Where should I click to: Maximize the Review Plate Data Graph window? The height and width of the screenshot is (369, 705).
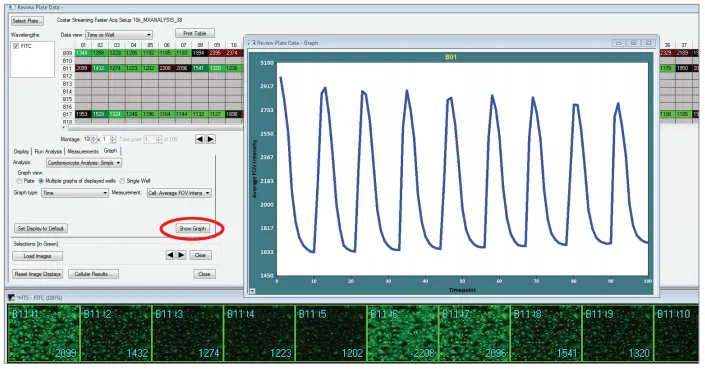633,43
